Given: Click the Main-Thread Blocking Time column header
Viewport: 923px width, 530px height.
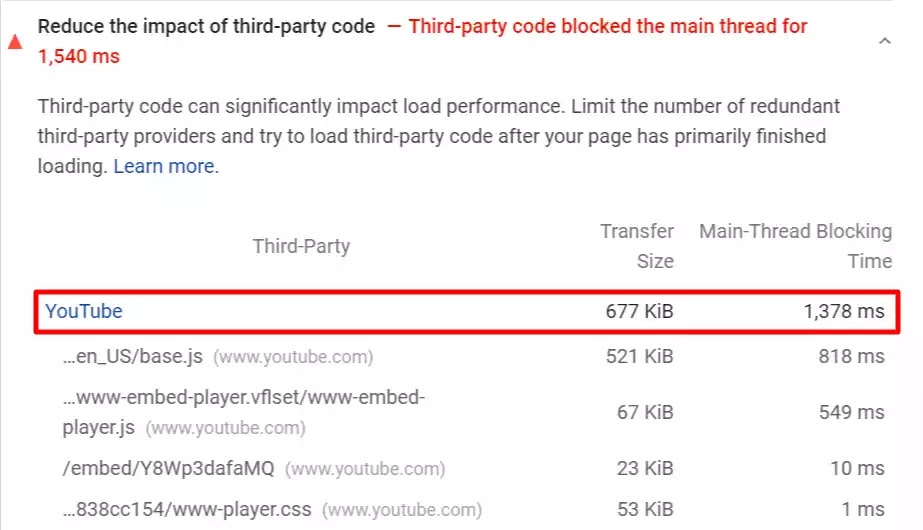Looking at the screenshot, I should [796, 246].
